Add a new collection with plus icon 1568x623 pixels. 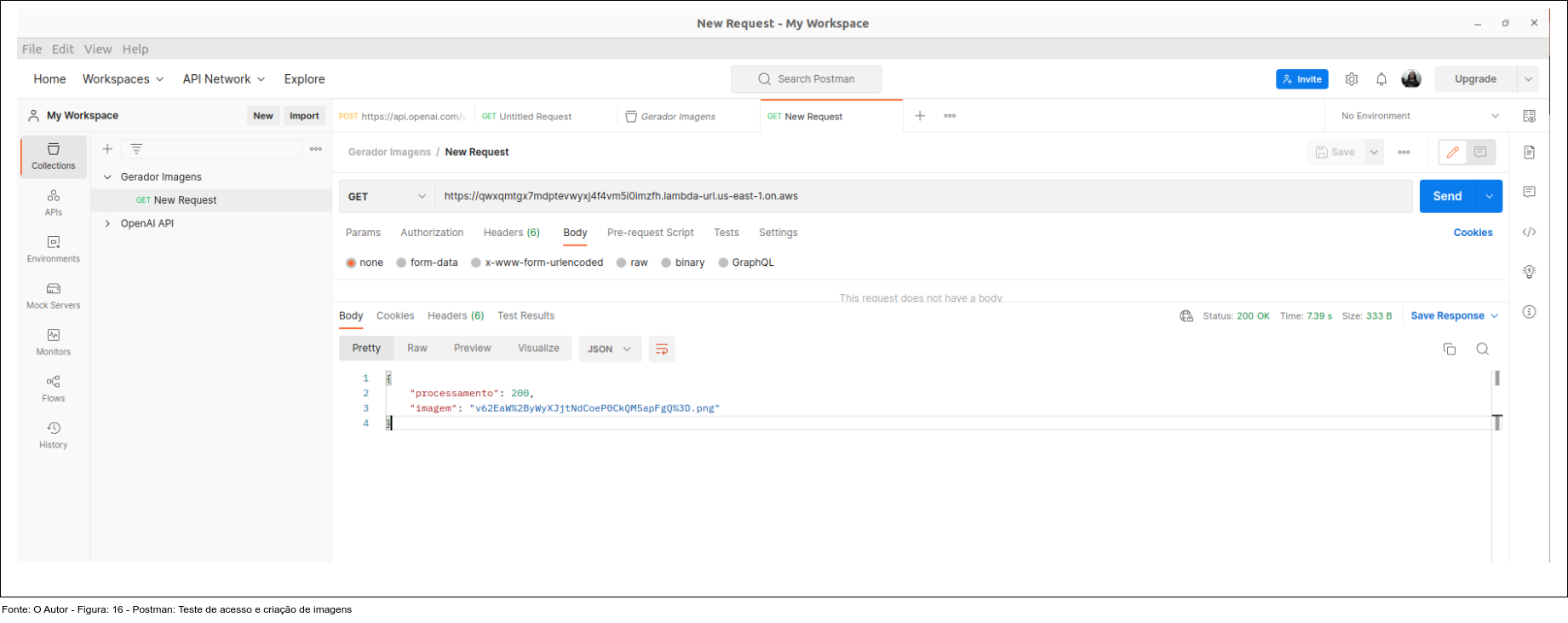[x=107, y=149]
